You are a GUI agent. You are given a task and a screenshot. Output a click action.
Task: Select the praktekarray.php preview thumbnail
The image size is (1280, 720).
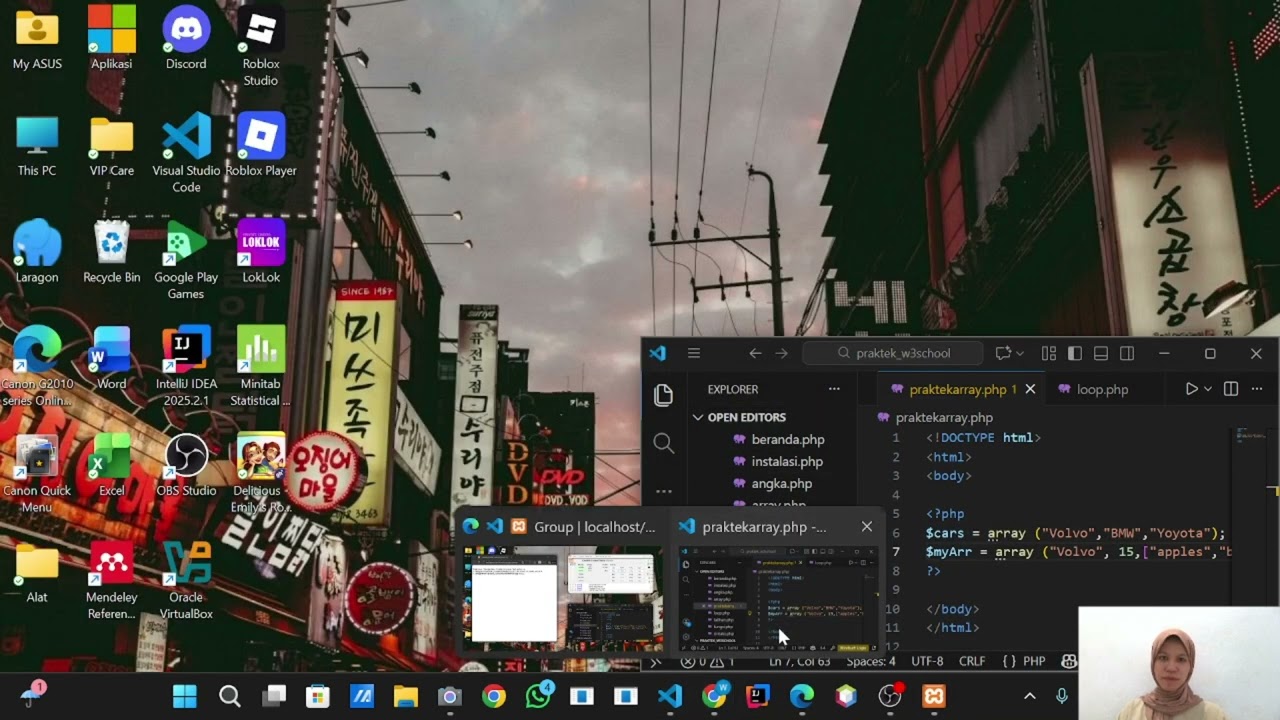tap(778, 599)
